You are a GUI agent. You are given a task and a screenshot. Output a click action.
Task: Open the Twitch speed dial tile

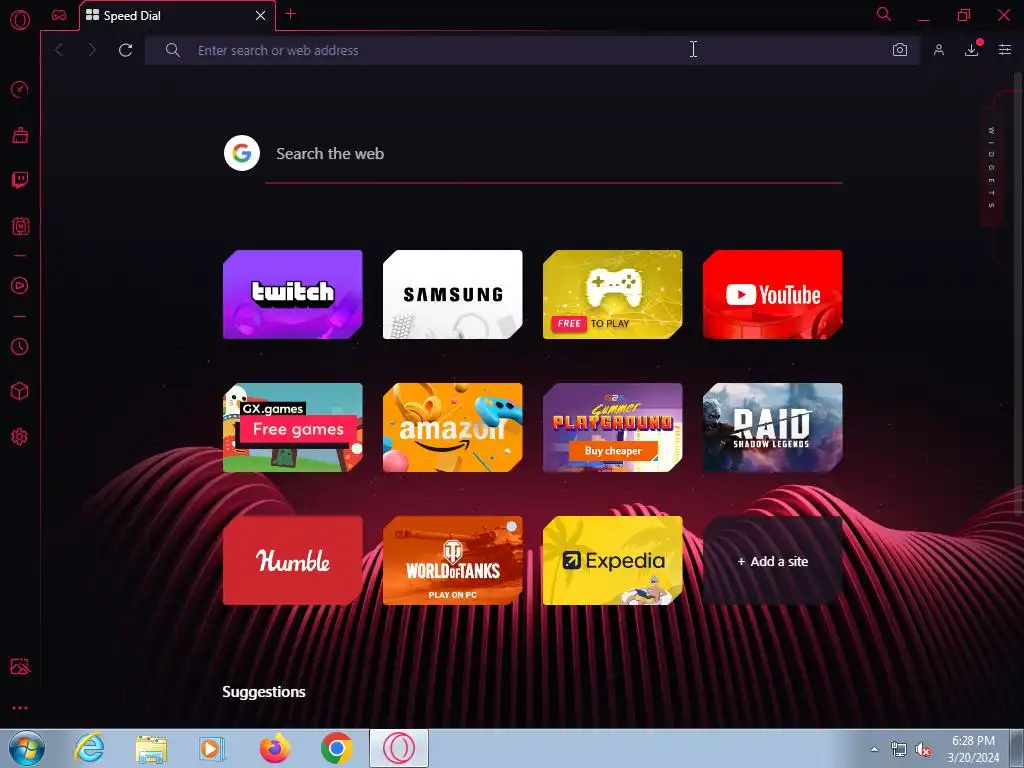293,295
